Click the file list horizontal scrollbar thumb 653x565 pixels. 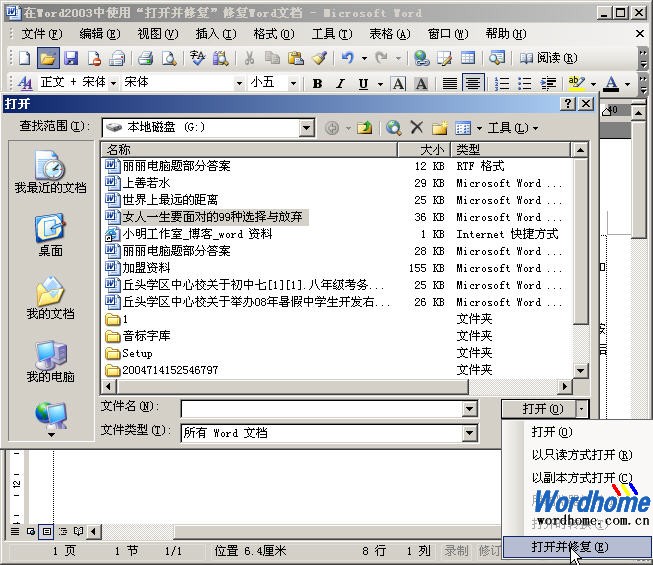point(292,387)
